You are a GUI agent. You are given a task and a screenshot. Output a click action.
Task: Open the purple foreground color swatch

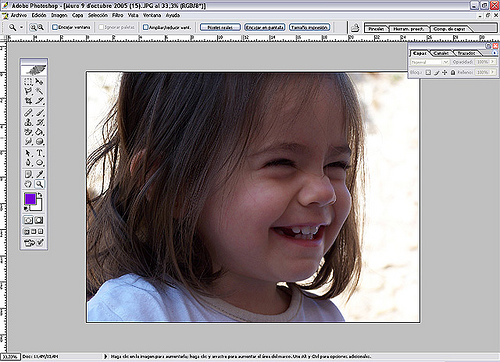click(30, 199)
